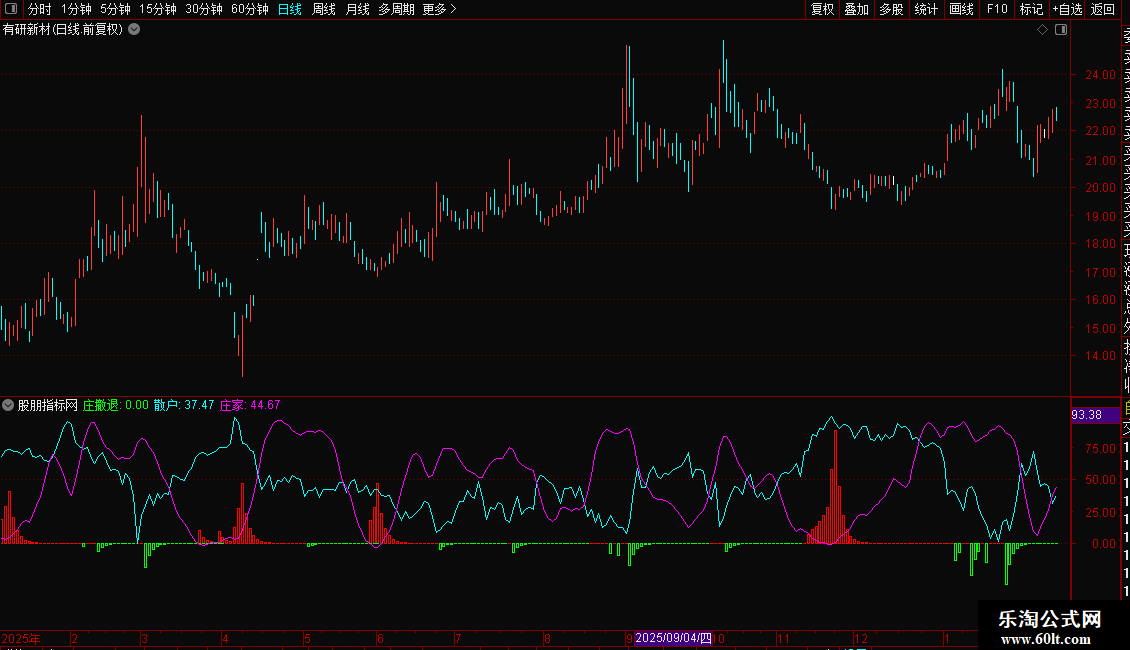Open the indicator dropdown beside 股朋指标网
Screen dimensions: 1130x650
click(8, 405)
